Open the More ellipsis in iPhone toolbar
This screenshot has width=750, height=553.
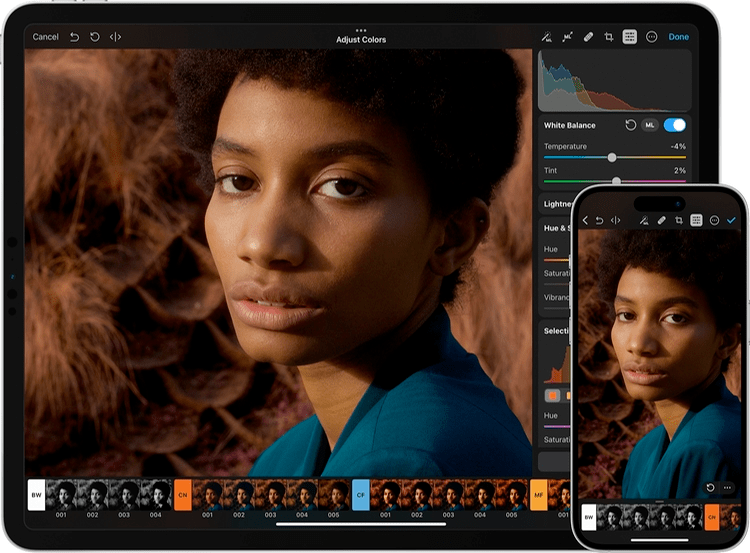714,220
